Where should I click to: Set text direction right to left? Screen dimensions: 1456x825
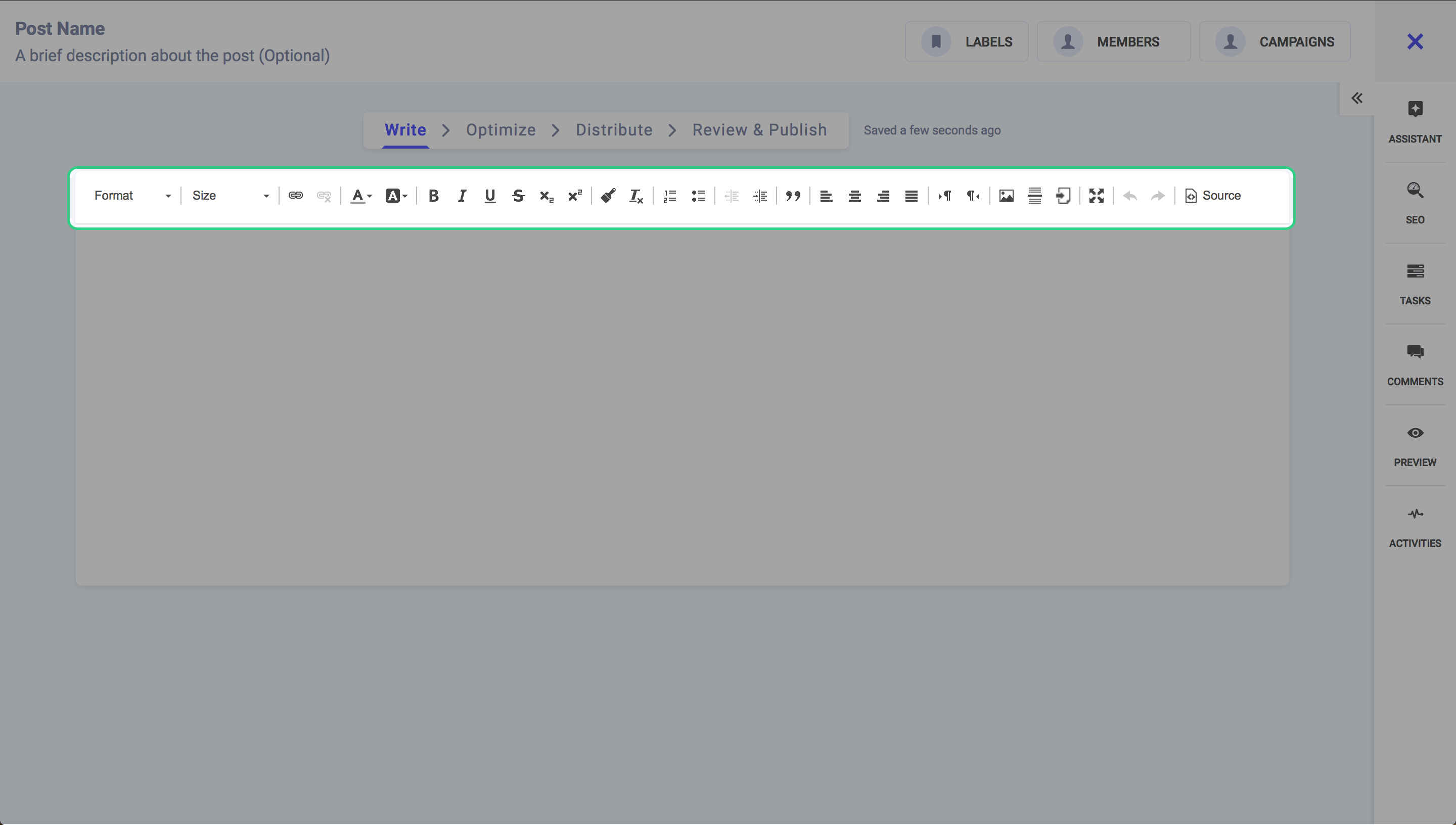[973, 196]
